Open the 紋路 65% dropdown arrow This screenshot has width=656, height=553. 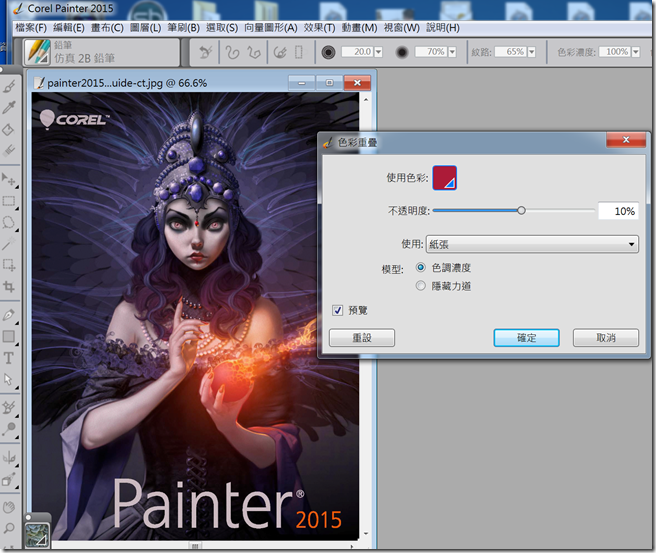pos(531,52)
